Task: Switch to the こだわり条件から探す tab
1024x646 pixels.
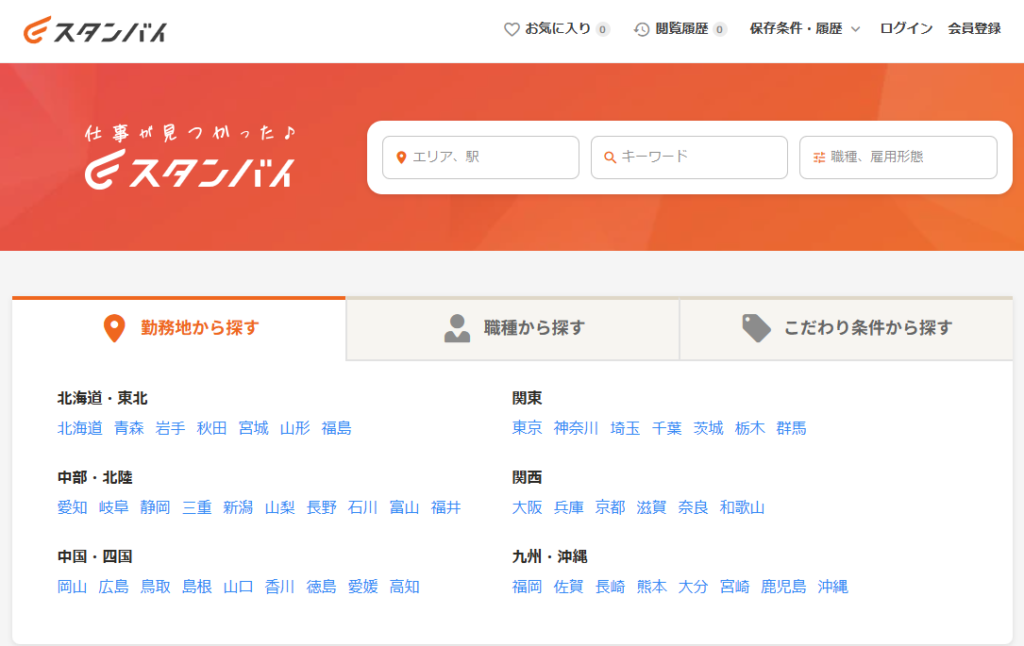Action: pyautogui.click(x=846, y=328)
